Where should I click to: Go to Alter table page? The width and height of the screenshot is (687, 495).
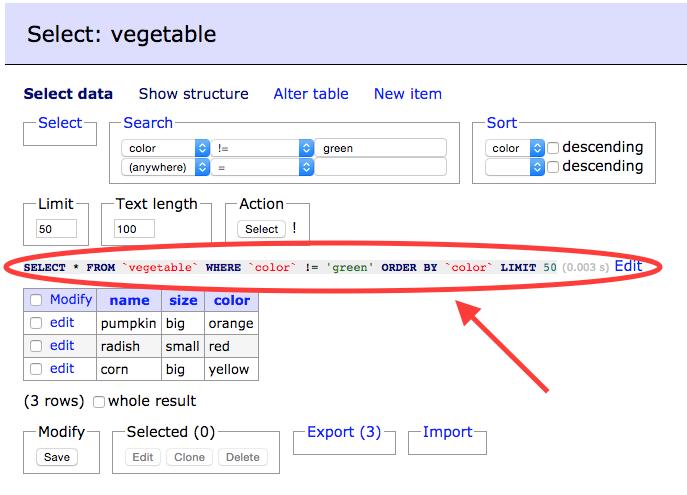311,94
